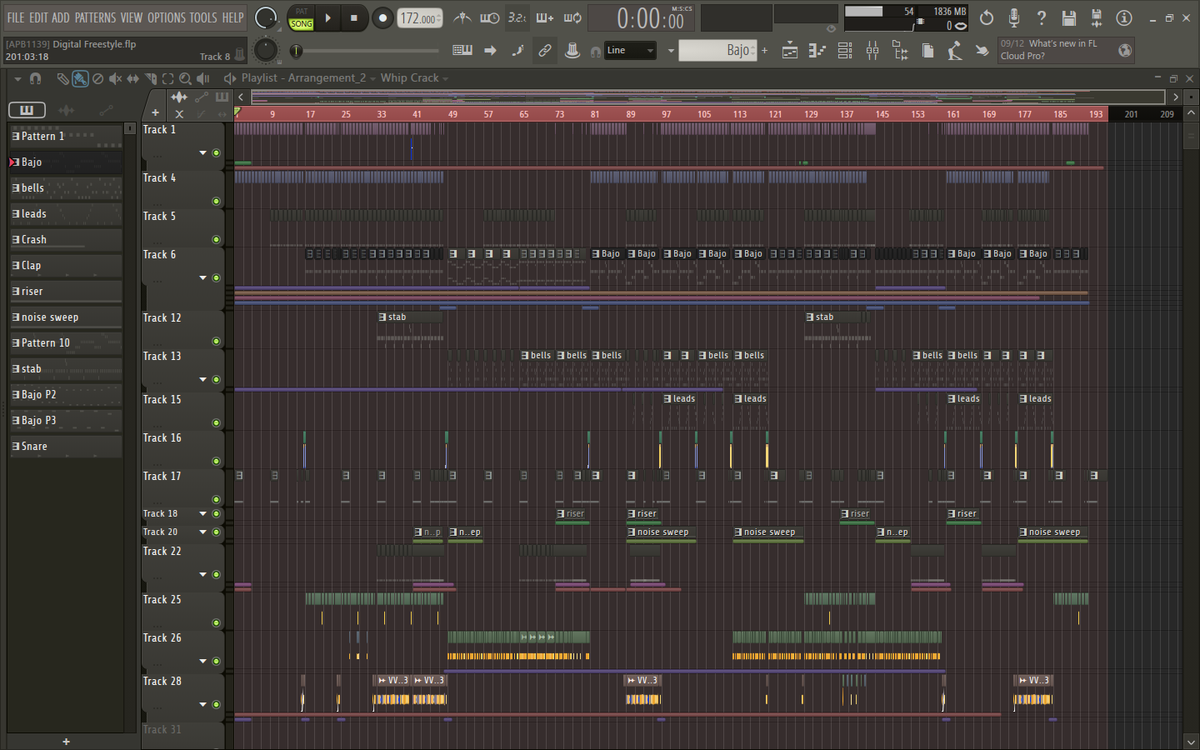Viewport: 1200px width, 750px height.
Task: Switch playback mode from SONG to PAT
Action: tap(300, 12)
